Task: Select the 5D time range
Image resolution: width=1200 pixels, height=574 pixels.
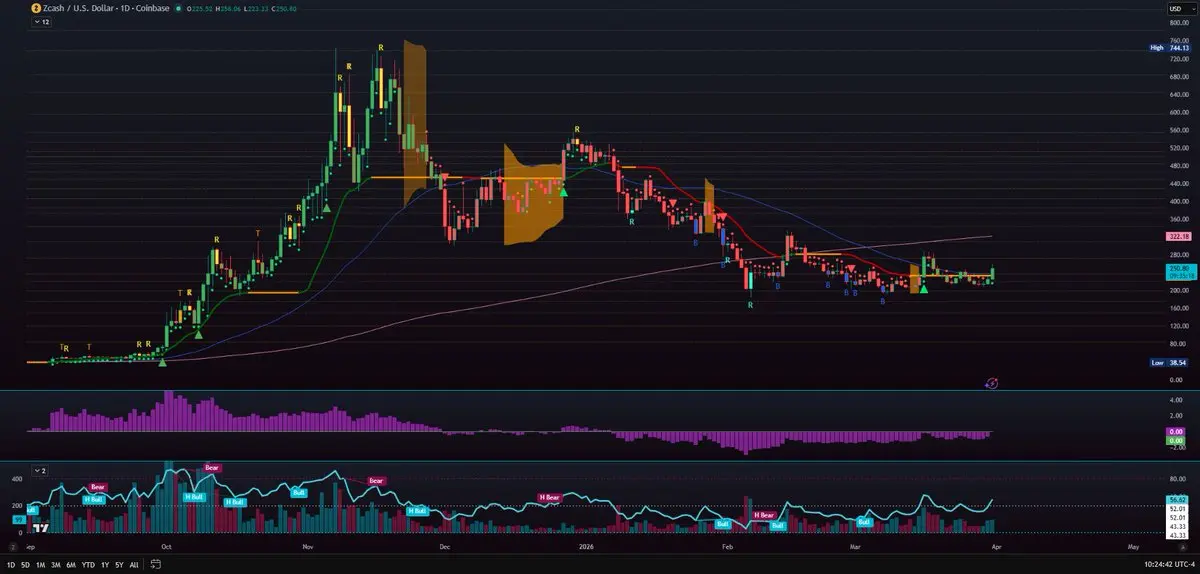Action: click(25, 565)
